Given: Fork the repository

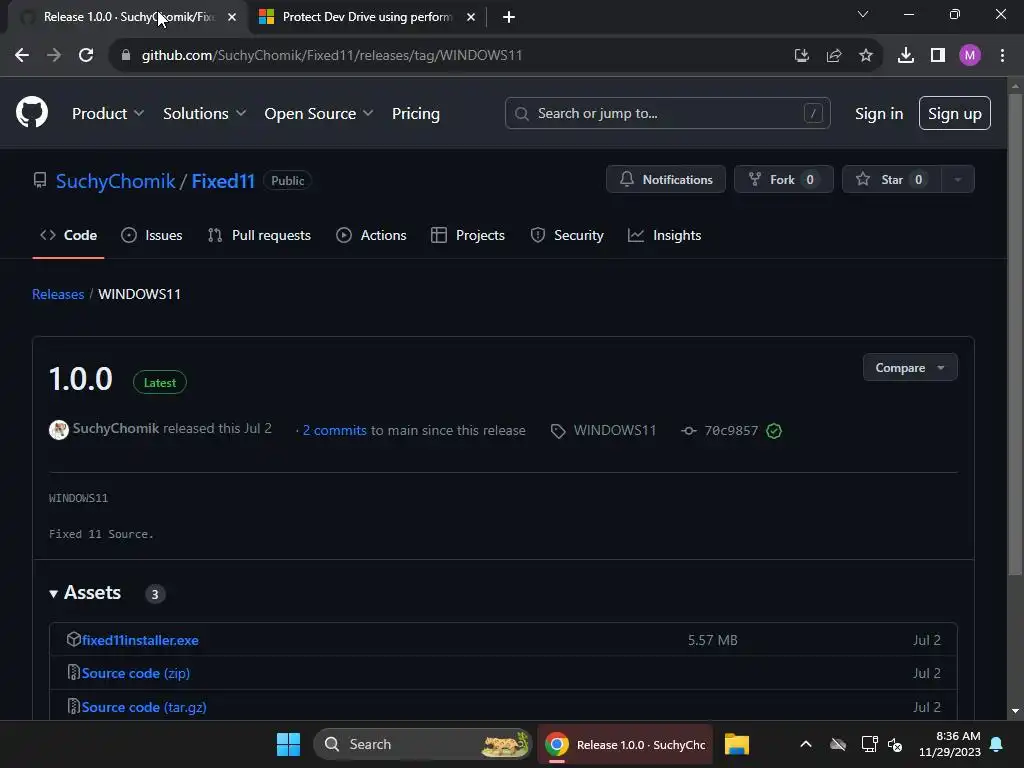Looking at the screenshot, I should (783, 179).
